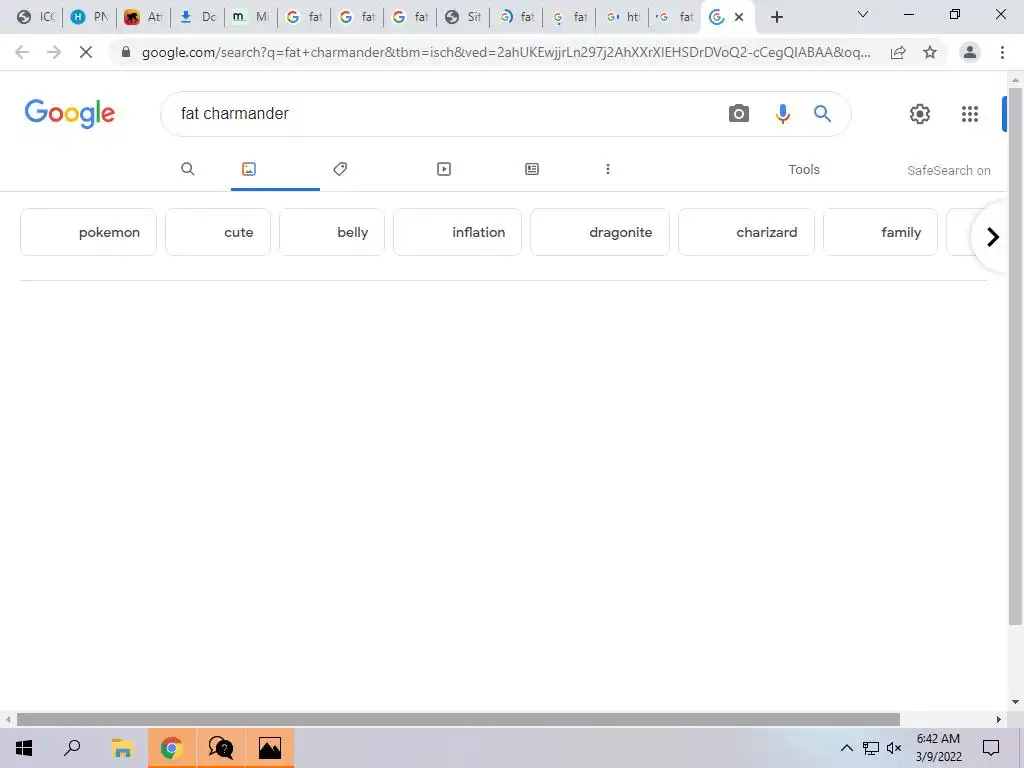Switch to the Do downloads tab

tap(197, 17)
